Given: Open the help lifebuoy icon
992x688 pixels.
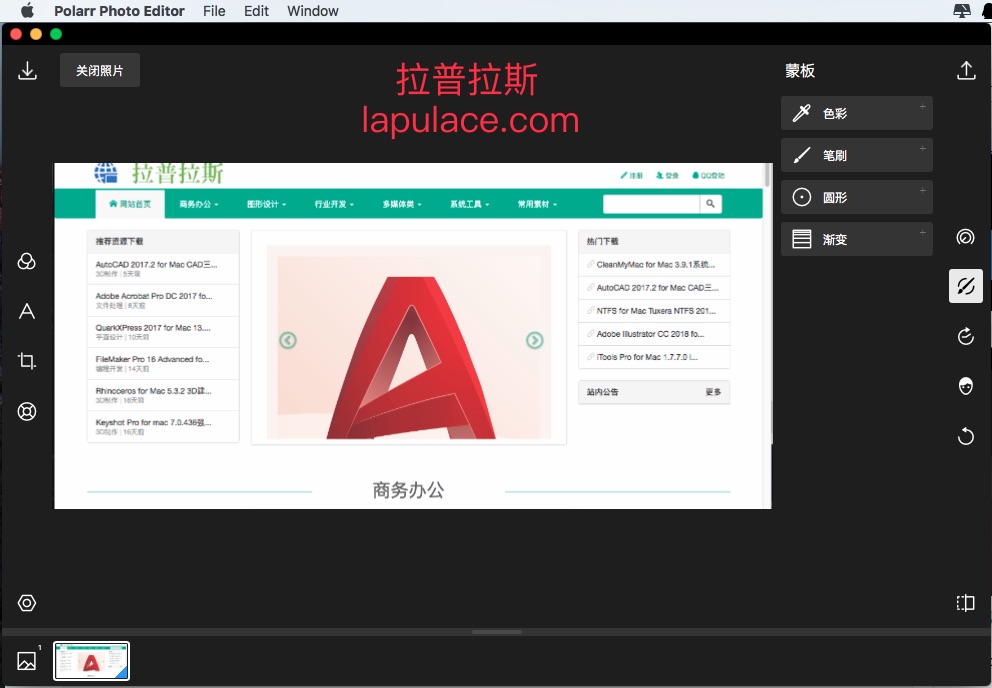Looking at the screenshot, I should click(27, 411).
